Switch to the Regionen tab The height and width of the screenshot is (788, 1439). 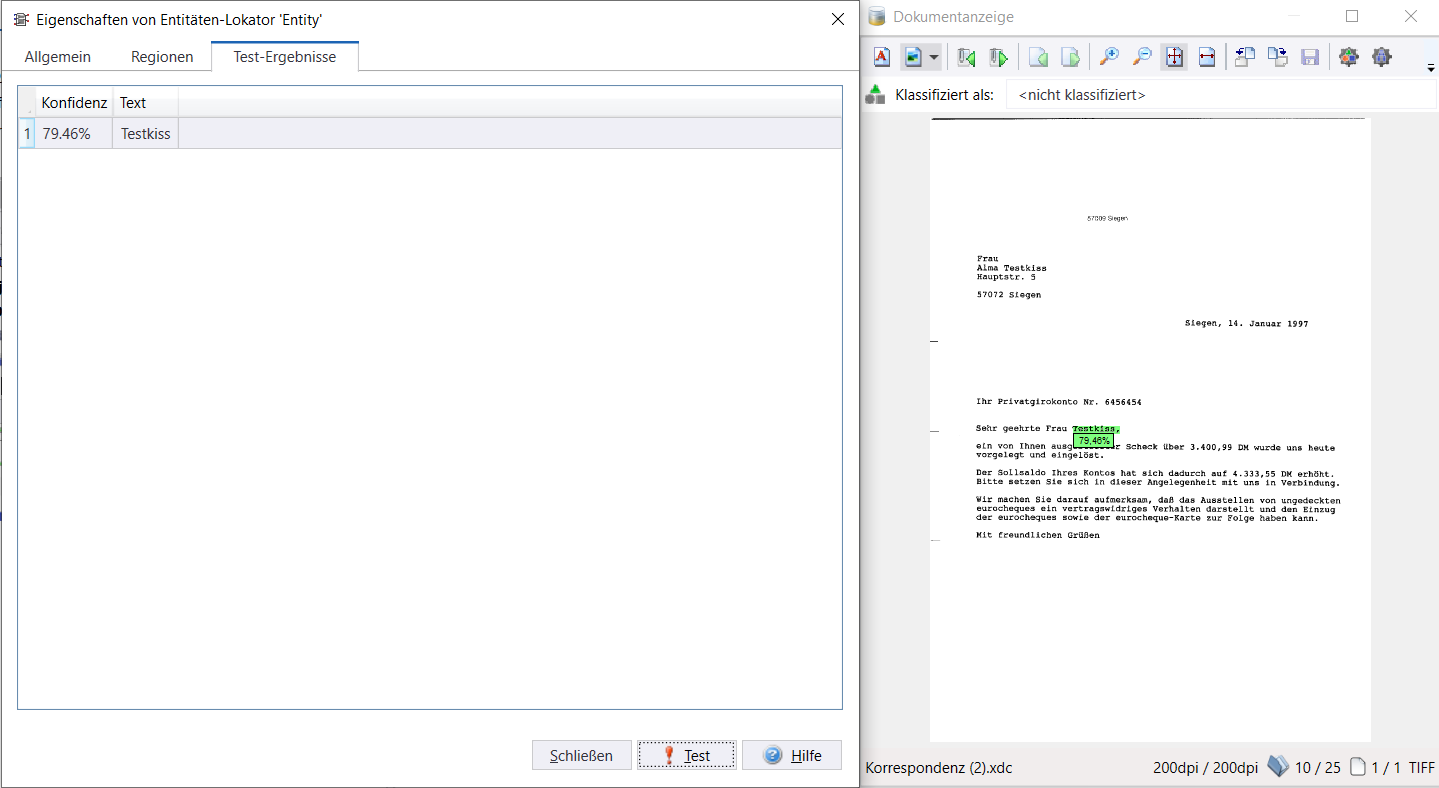[162, 57]
